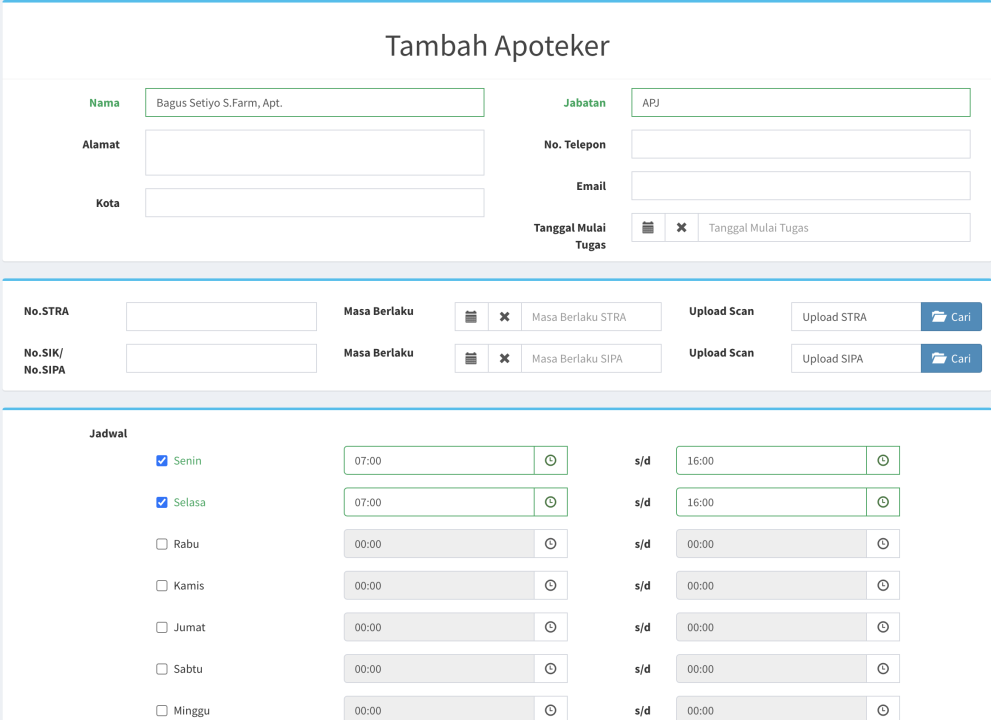
Task: Click Cari button for Upload STRA
Action: click(951, 317)
